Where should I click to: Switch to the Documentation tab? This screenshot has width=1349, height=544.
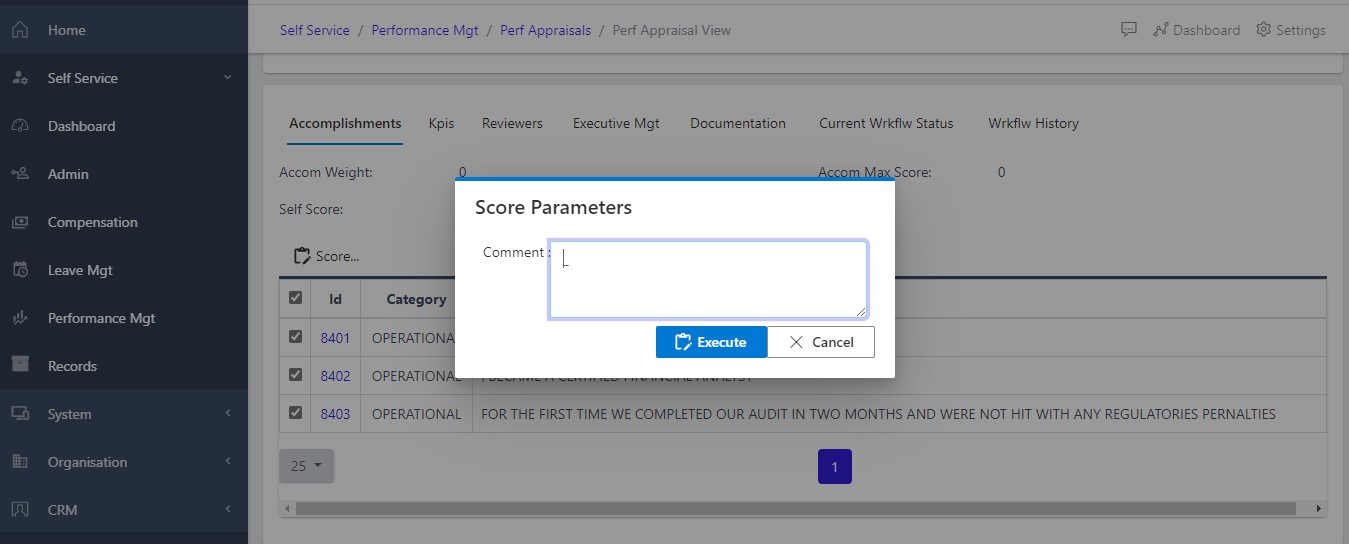(738, 123)
